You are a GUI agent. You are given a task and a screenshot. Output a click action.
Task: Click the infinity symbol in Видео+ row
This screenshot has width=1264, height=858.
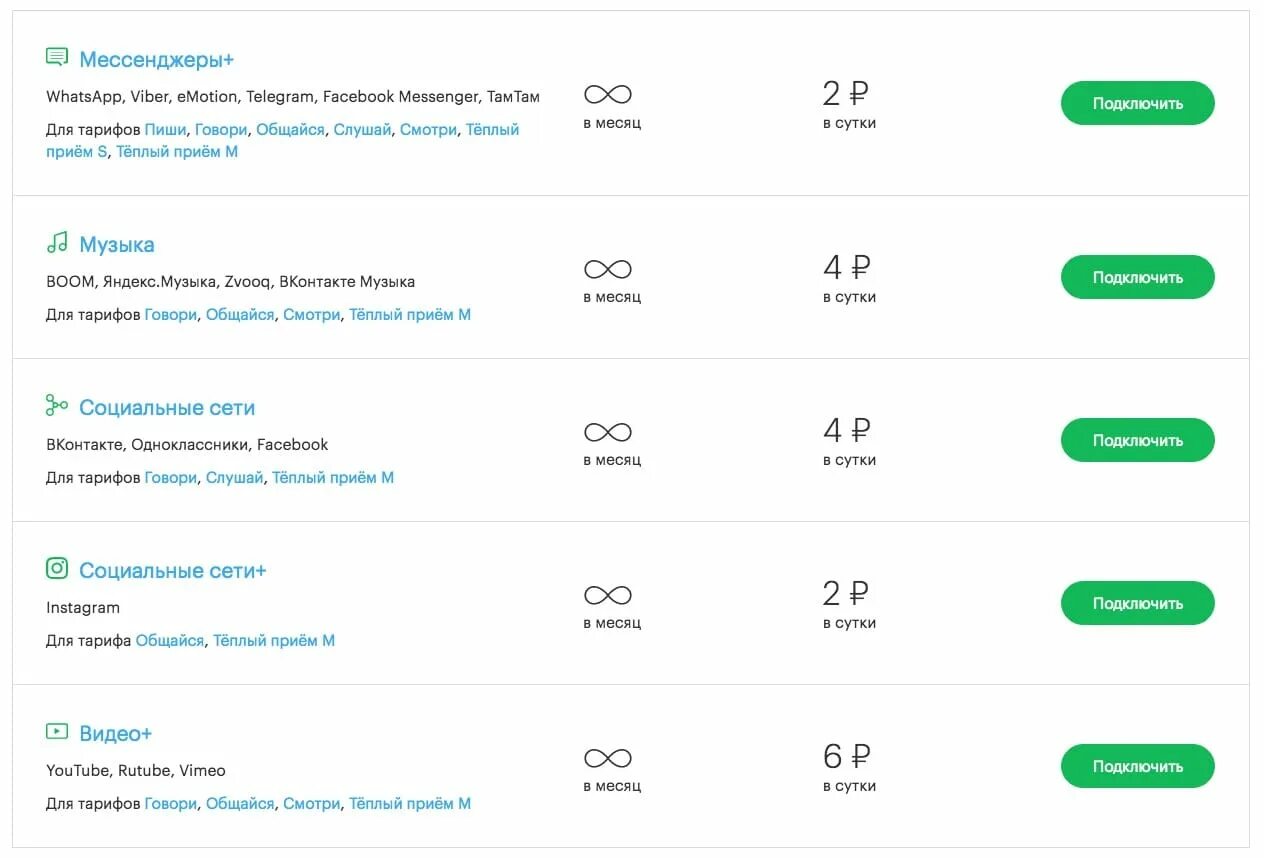(x=608, y=758)
